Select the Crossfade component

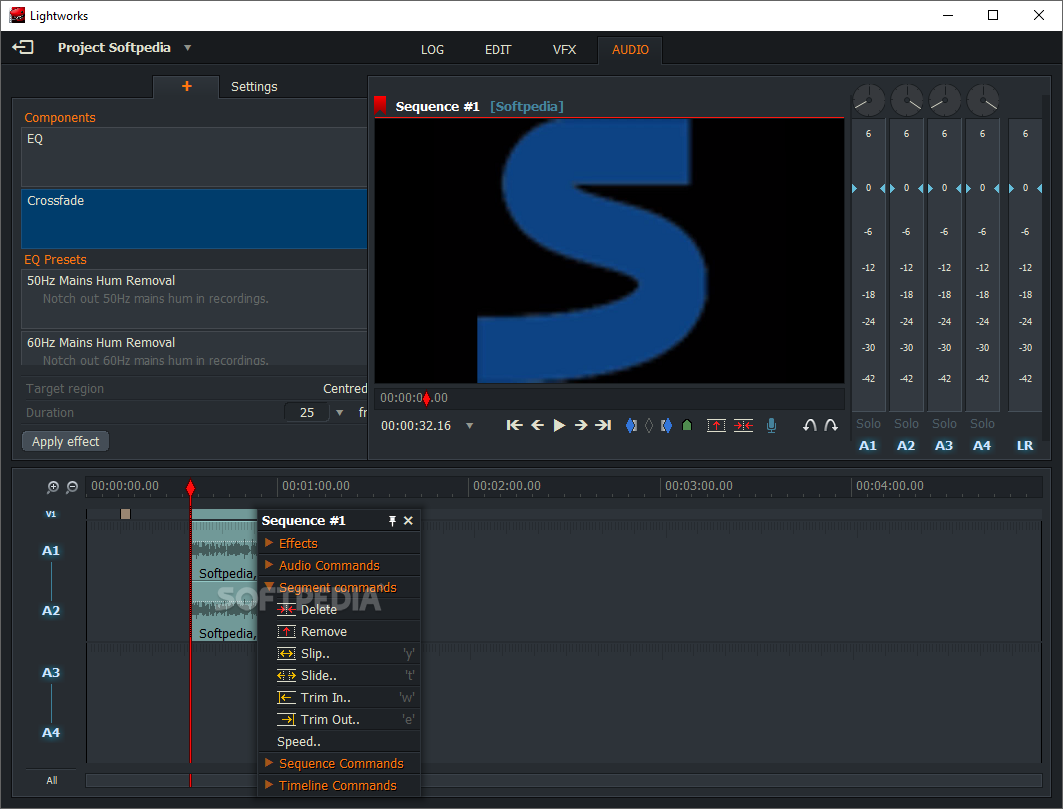point(194,218)
